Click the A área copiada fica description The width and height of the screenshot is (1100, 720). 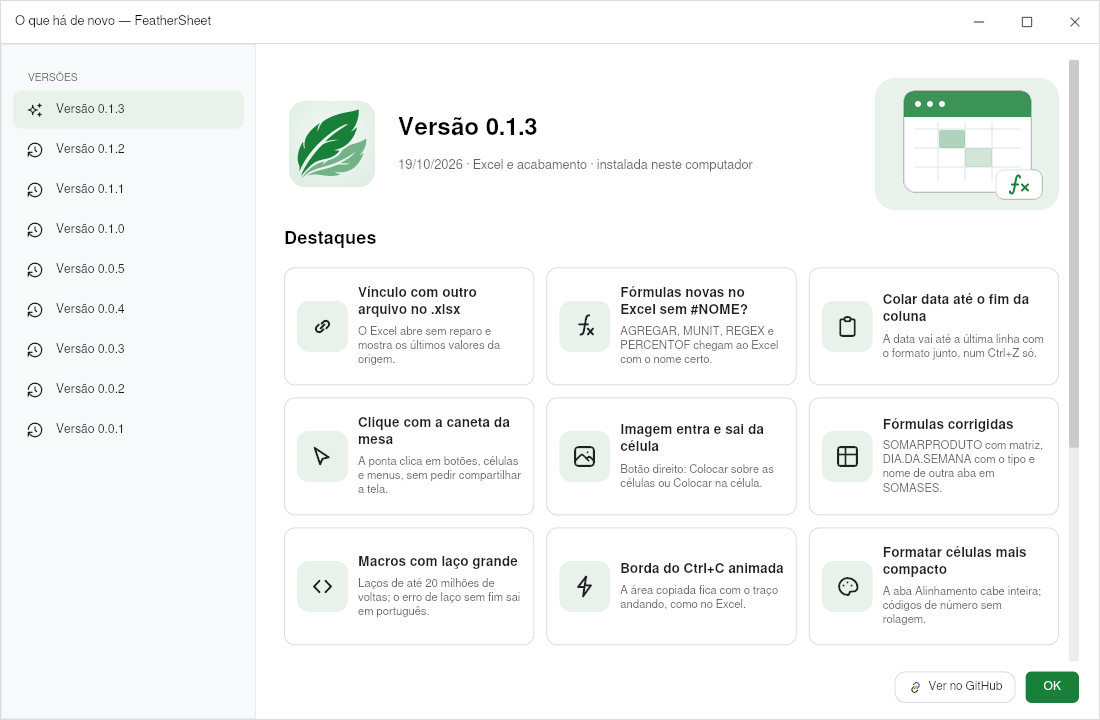pos(699,596)
